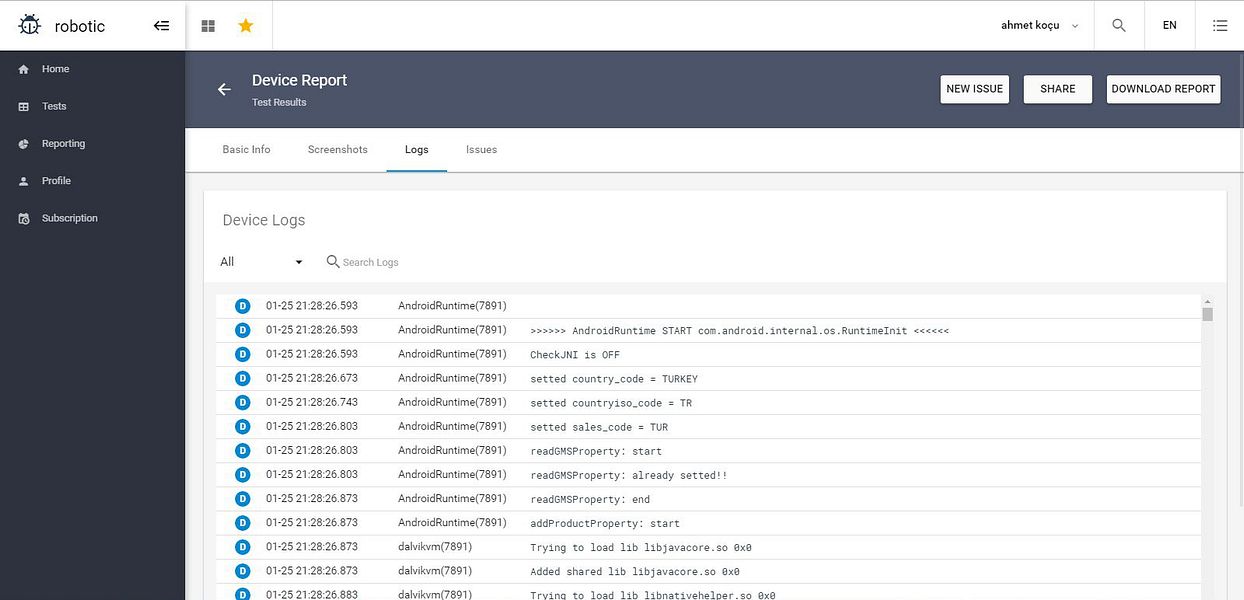Viewport: 1244px width, 600px height.
Task: Click the Reporting pie chart icon
Action: [24, 144]
